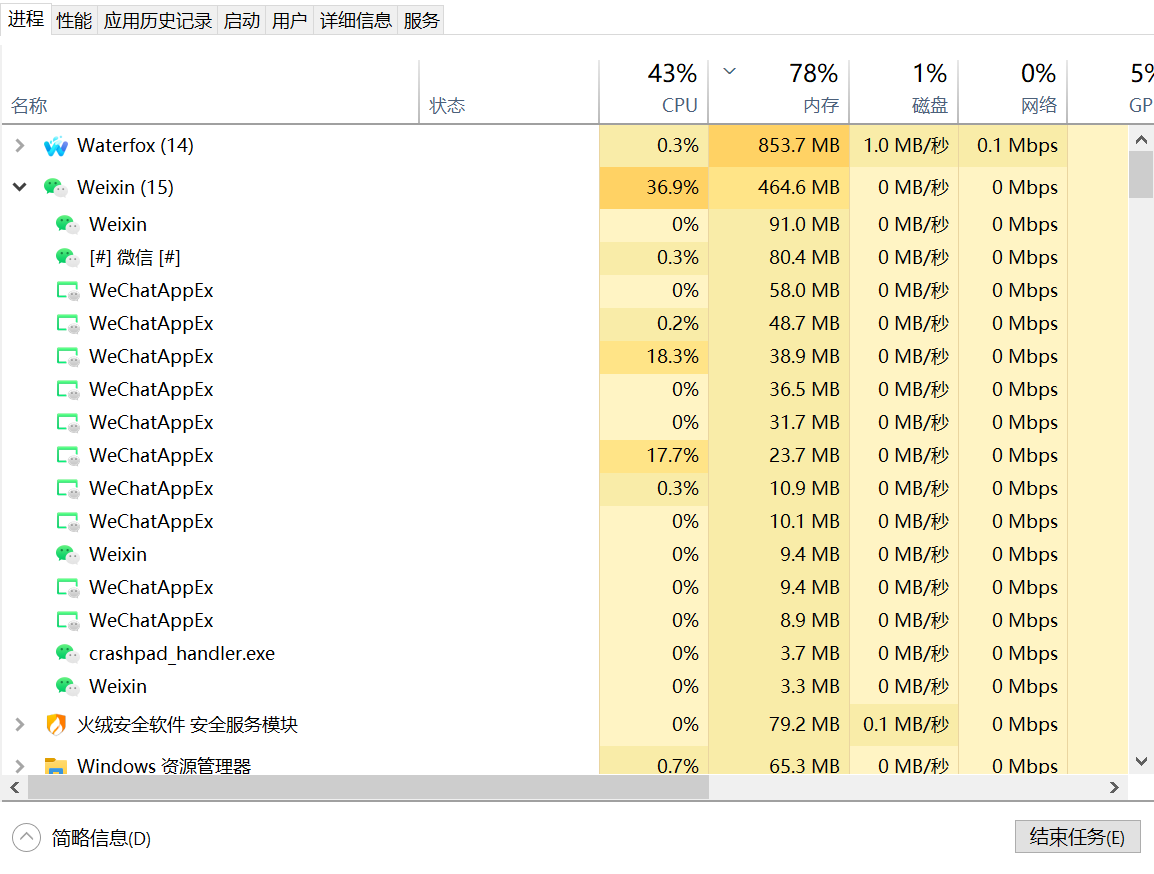Click the icon of Weixin using 91.0 MB
The width and height of the screenshot is (1154, 874).
[68, 224]
